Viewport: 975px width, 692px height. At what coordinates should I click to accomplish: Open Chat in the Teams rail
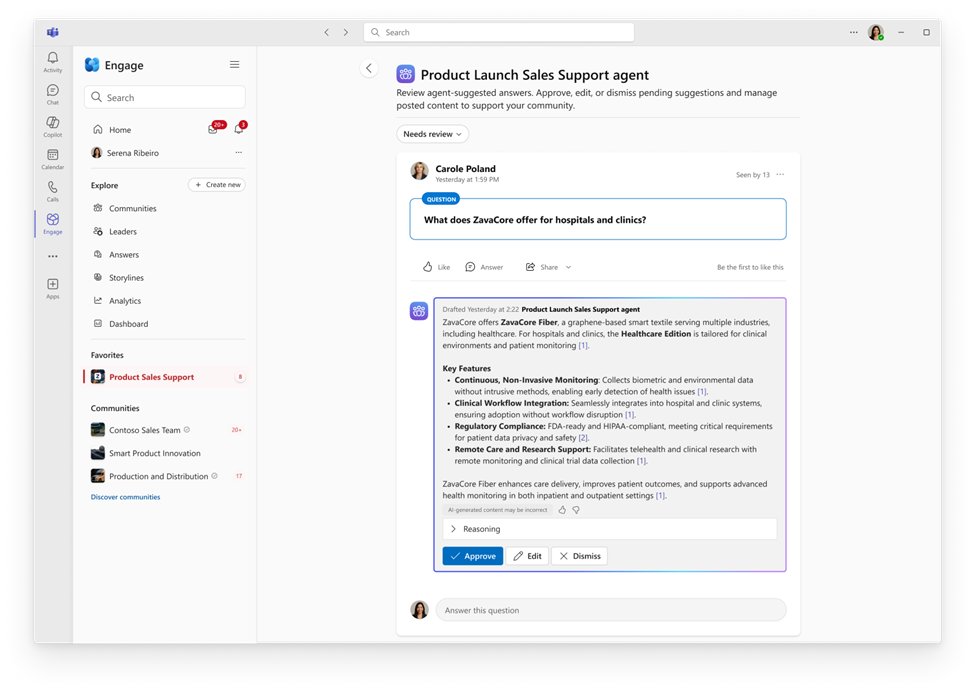tap(53, 94)
